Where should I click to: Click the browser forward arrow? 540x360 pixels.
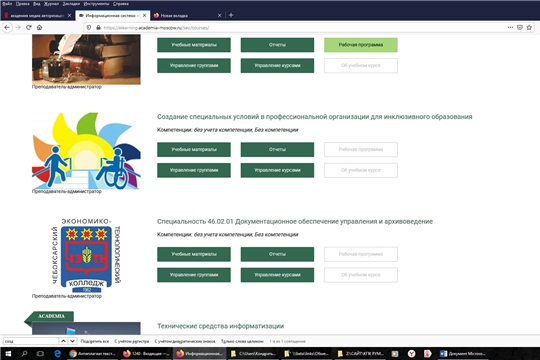point(18,28)
